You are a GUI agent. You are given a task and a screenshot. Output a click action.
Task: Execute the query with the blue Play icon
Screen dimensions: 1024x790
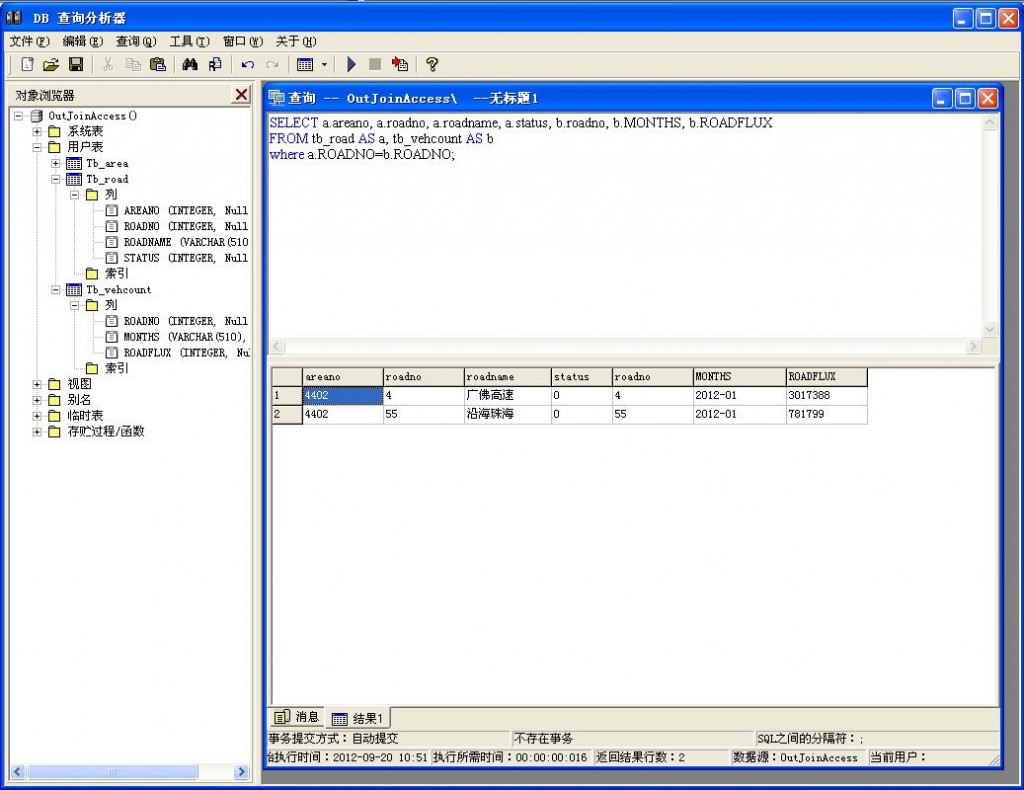point(352,64)
